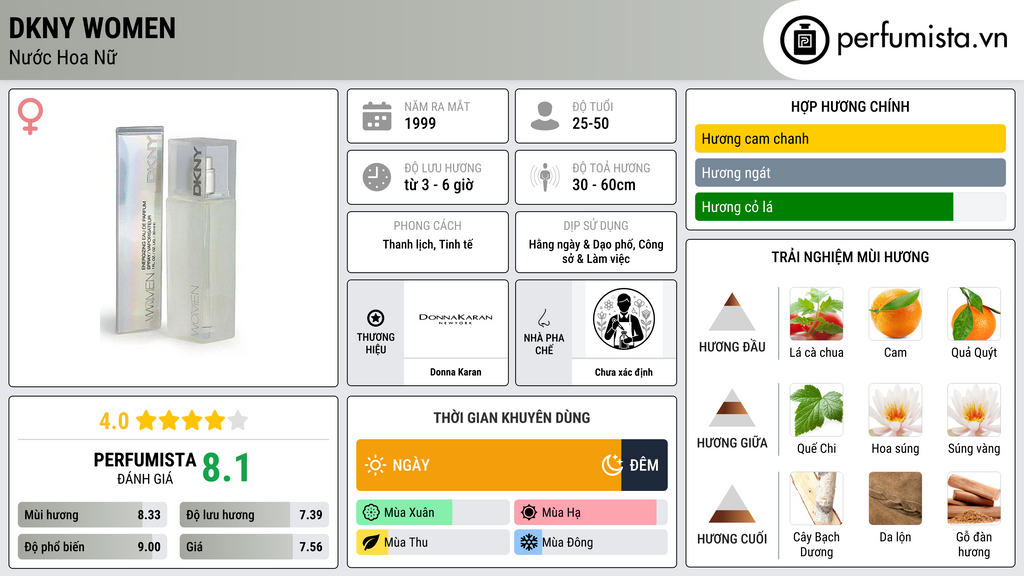The height and width of the screenshot is (576, 1024).
Task: Click the Chưa xác định perfumer label
Action: pyautogui.click(x=624, y=372)
